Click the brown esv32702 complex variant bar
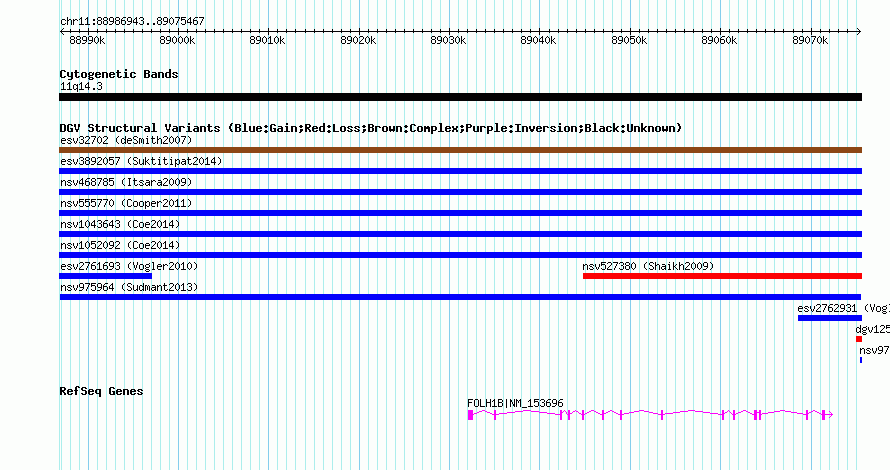The width and height of the screenshot is (890, 470). [x=460, y=150]
